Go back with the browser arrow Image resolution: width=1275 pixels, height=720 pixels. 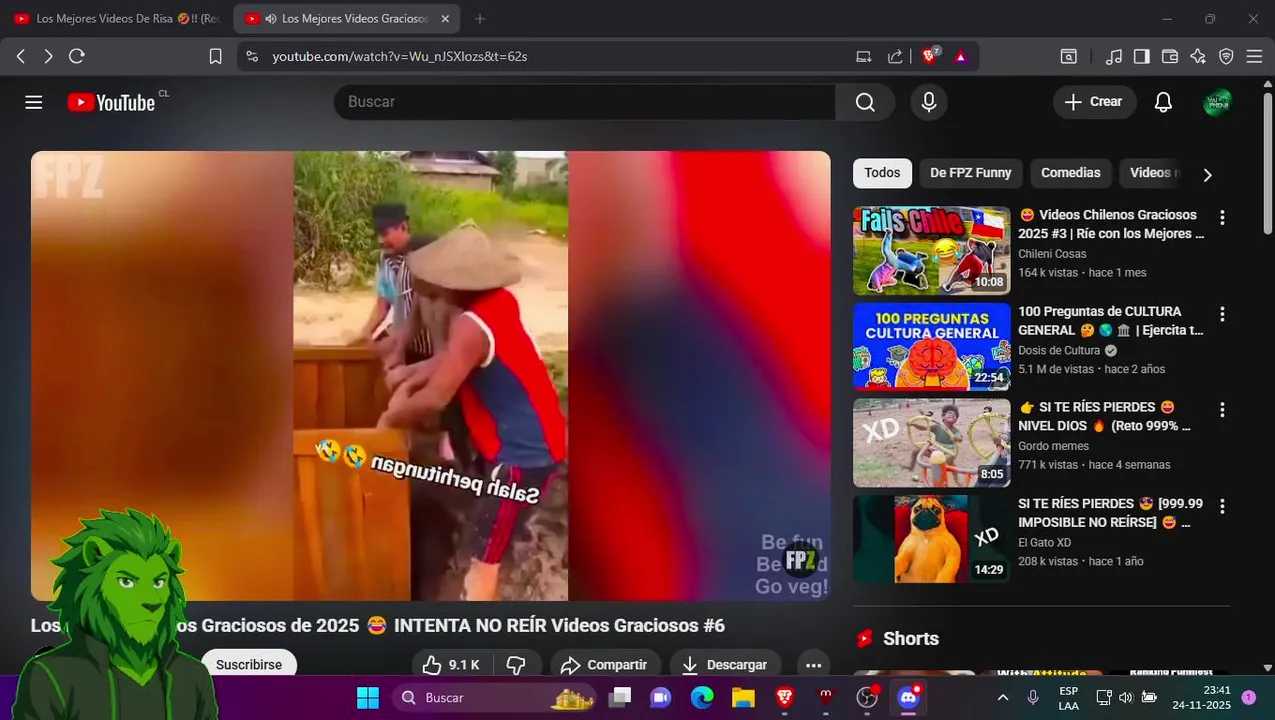21,56
